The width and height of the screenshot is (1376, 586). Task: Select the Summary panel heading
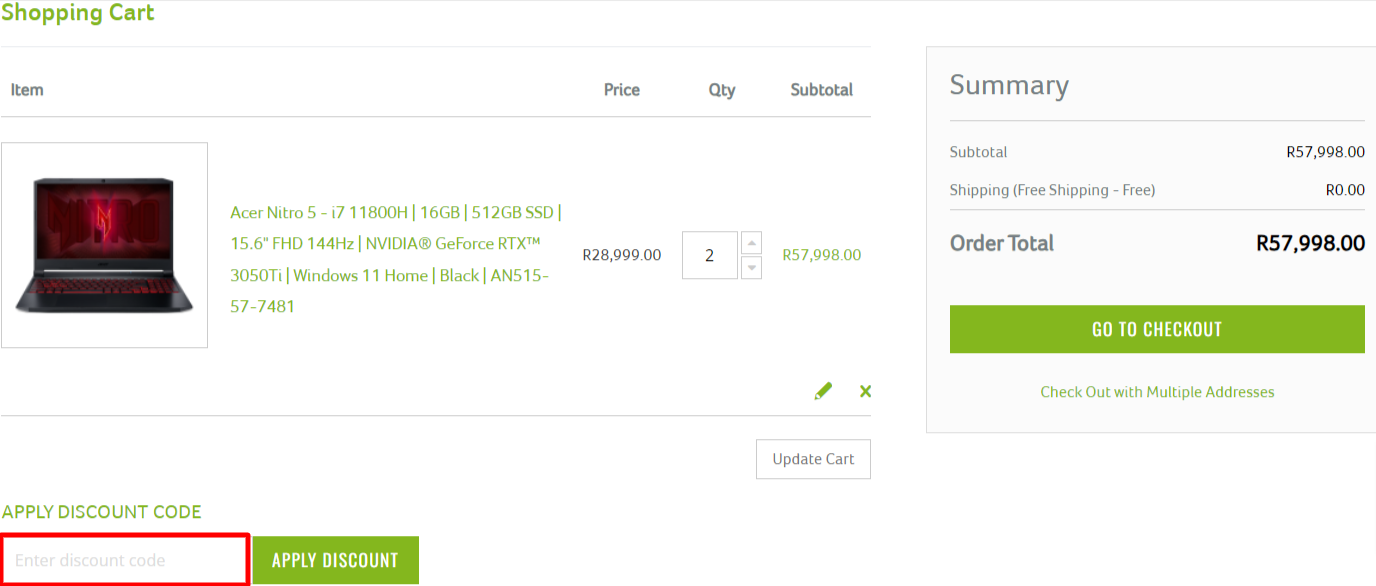[x=1009, y=85]
